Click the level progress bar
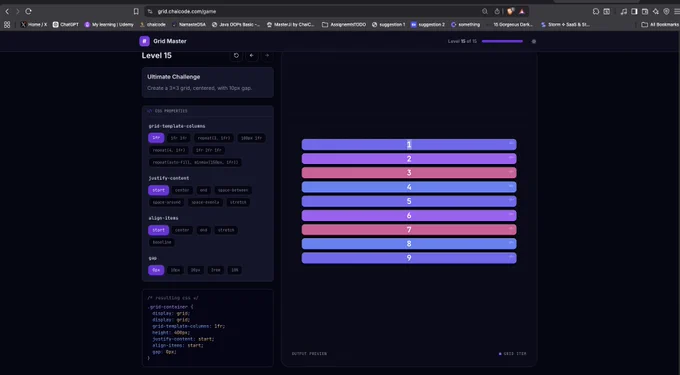680x375 pixels. click(x=502, y=42)
